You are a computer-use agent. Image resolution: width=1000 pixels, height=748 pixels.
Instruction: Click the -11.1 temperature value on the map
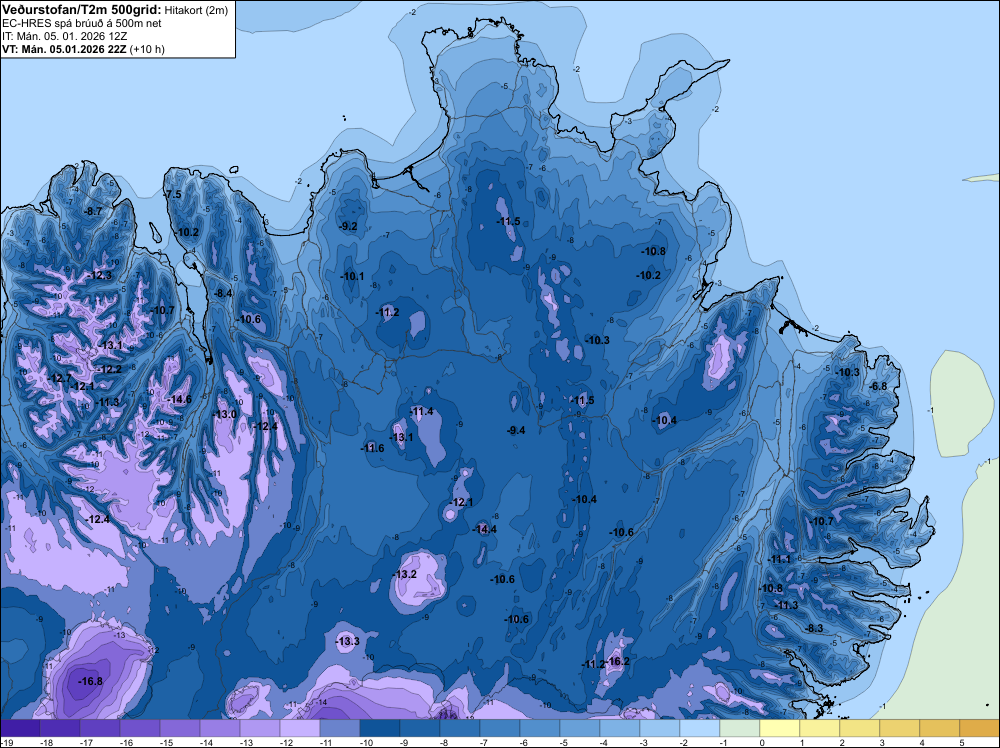[x=779, y=559]
